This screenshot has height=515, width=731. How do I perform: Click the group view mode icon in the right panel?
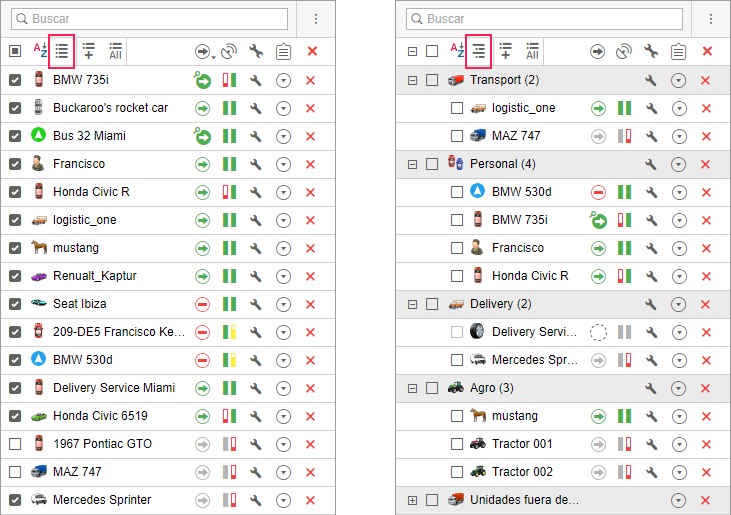479,51
